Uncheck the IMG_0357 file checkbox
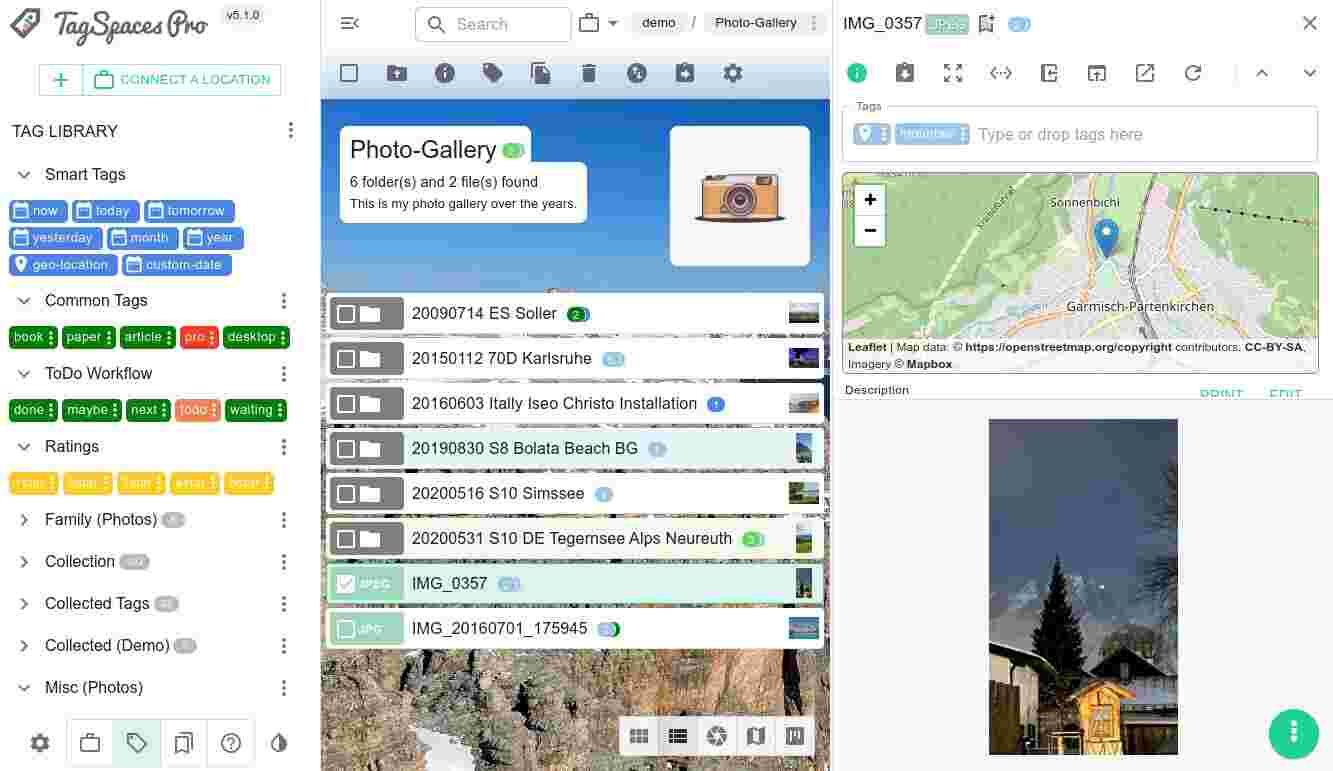 (x=346, y=584)
